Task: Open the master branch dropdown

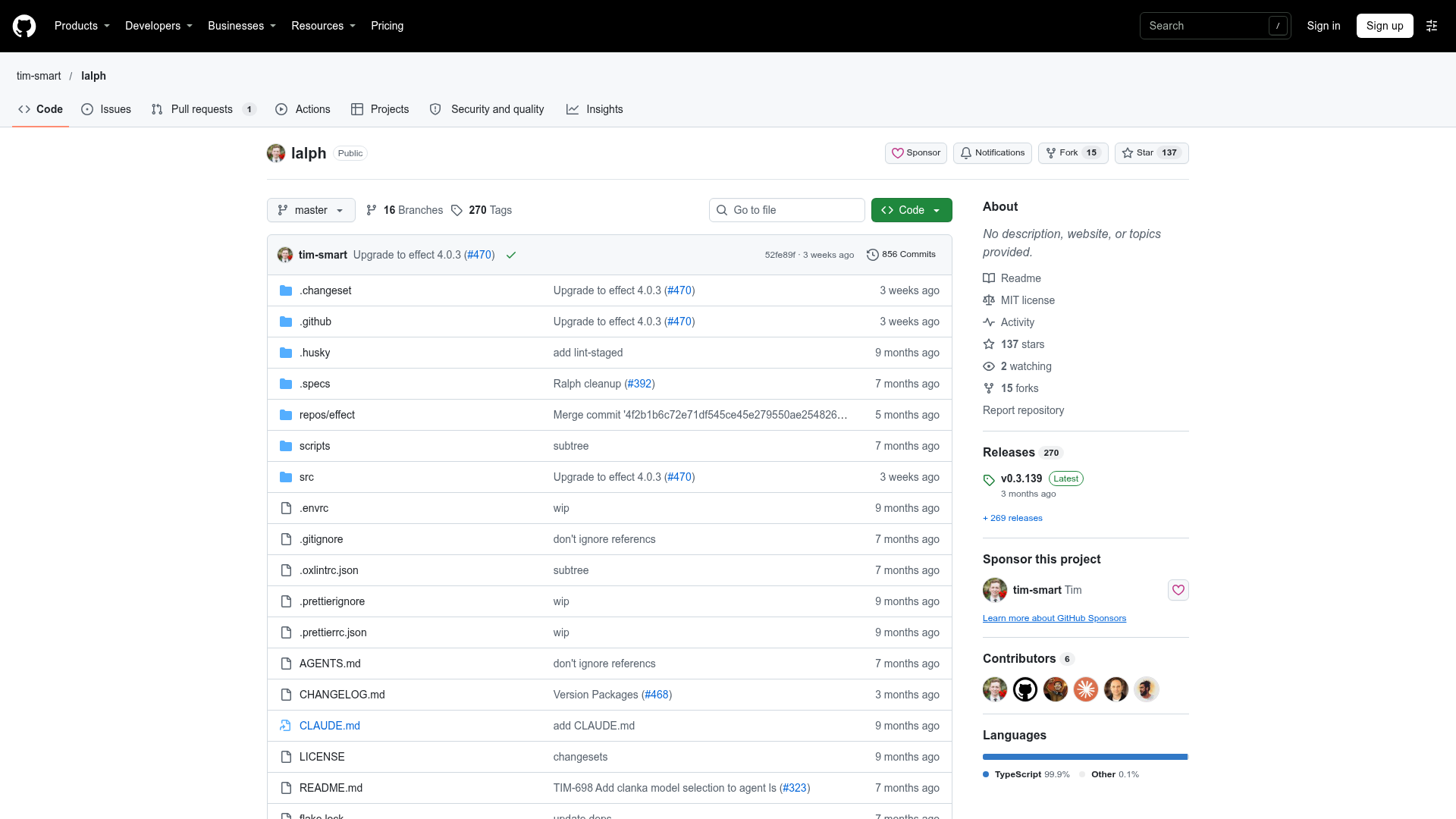Action: pos(311,210)
